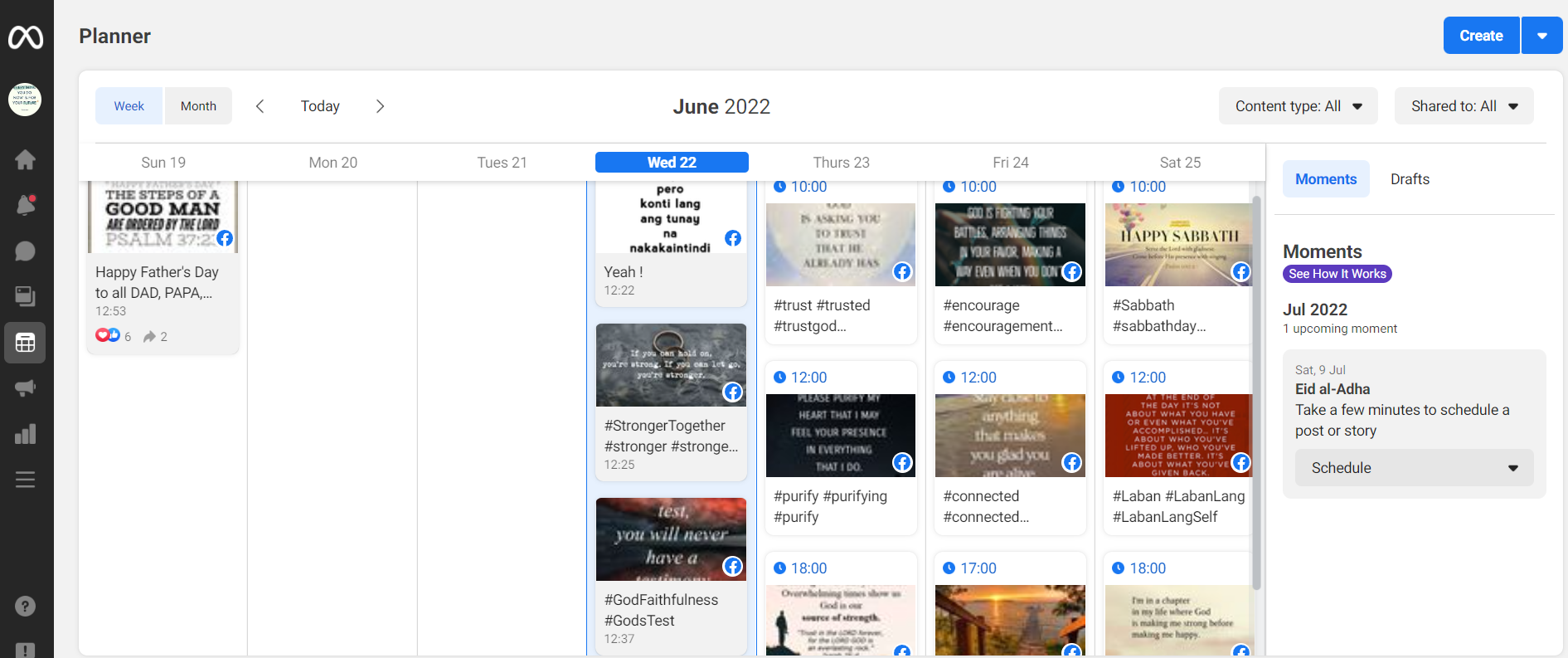Click Facebook badge on the #trust post image
The width and height of the screenshot is (1568, 658).
click(902, 271)
